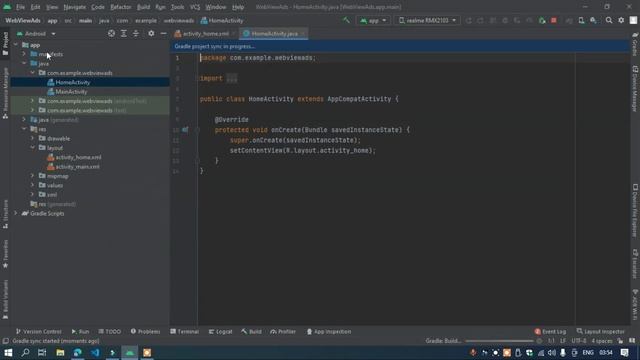Collapse the app module tree node

(16, 45)
